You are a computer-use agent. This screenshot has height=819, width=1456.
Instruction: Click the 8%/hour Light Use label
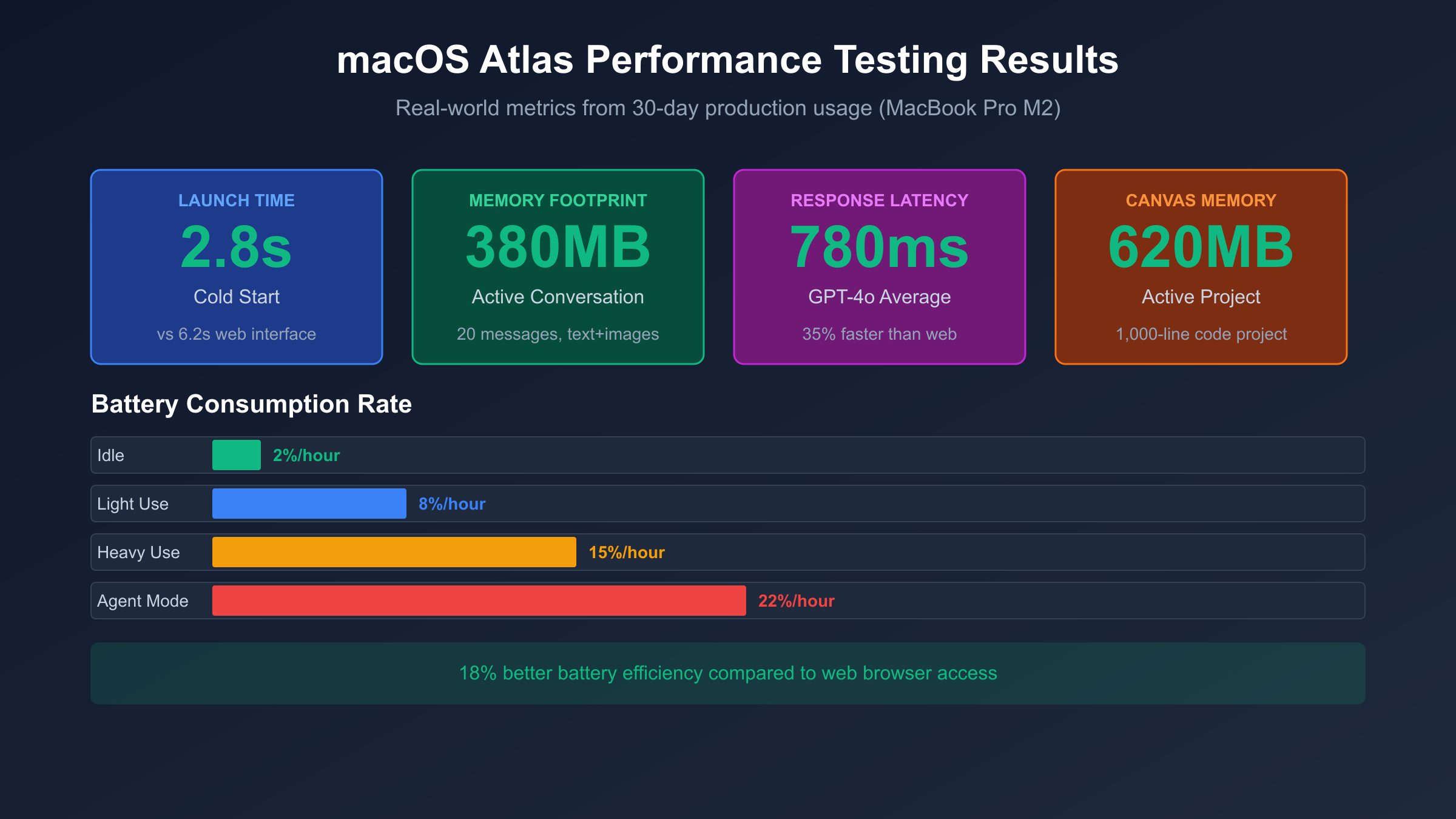coord(452,504)
